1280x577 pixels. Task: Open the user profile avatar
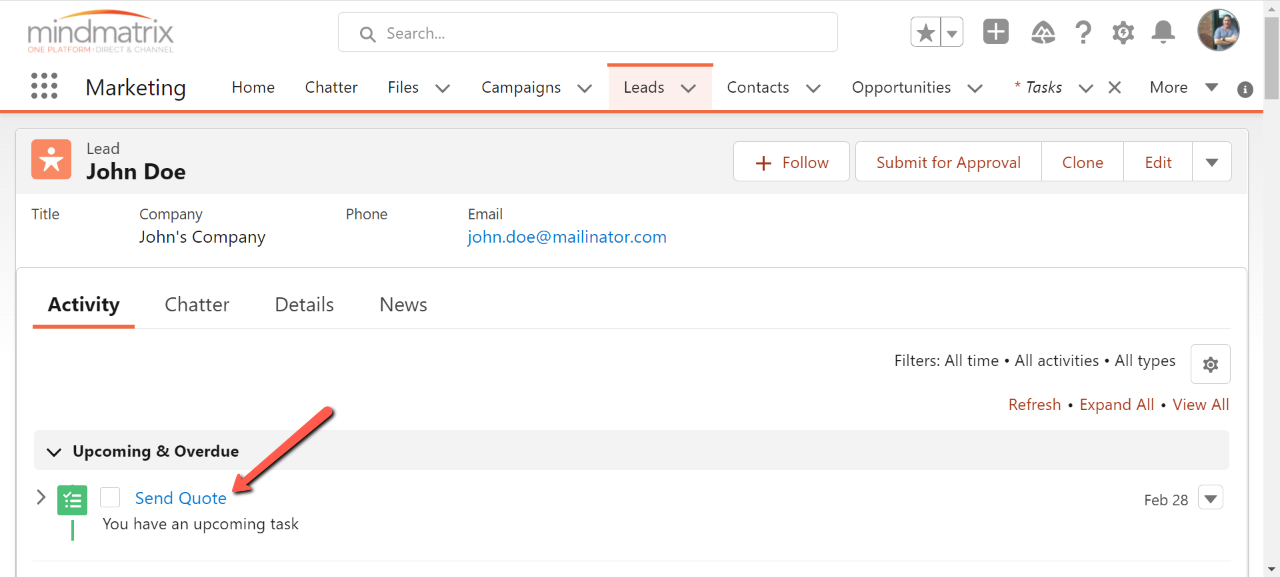click(1218, 31)
